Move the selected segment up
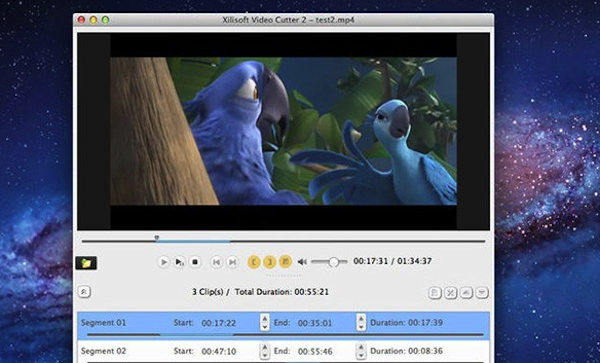 (x=466, y=293)
